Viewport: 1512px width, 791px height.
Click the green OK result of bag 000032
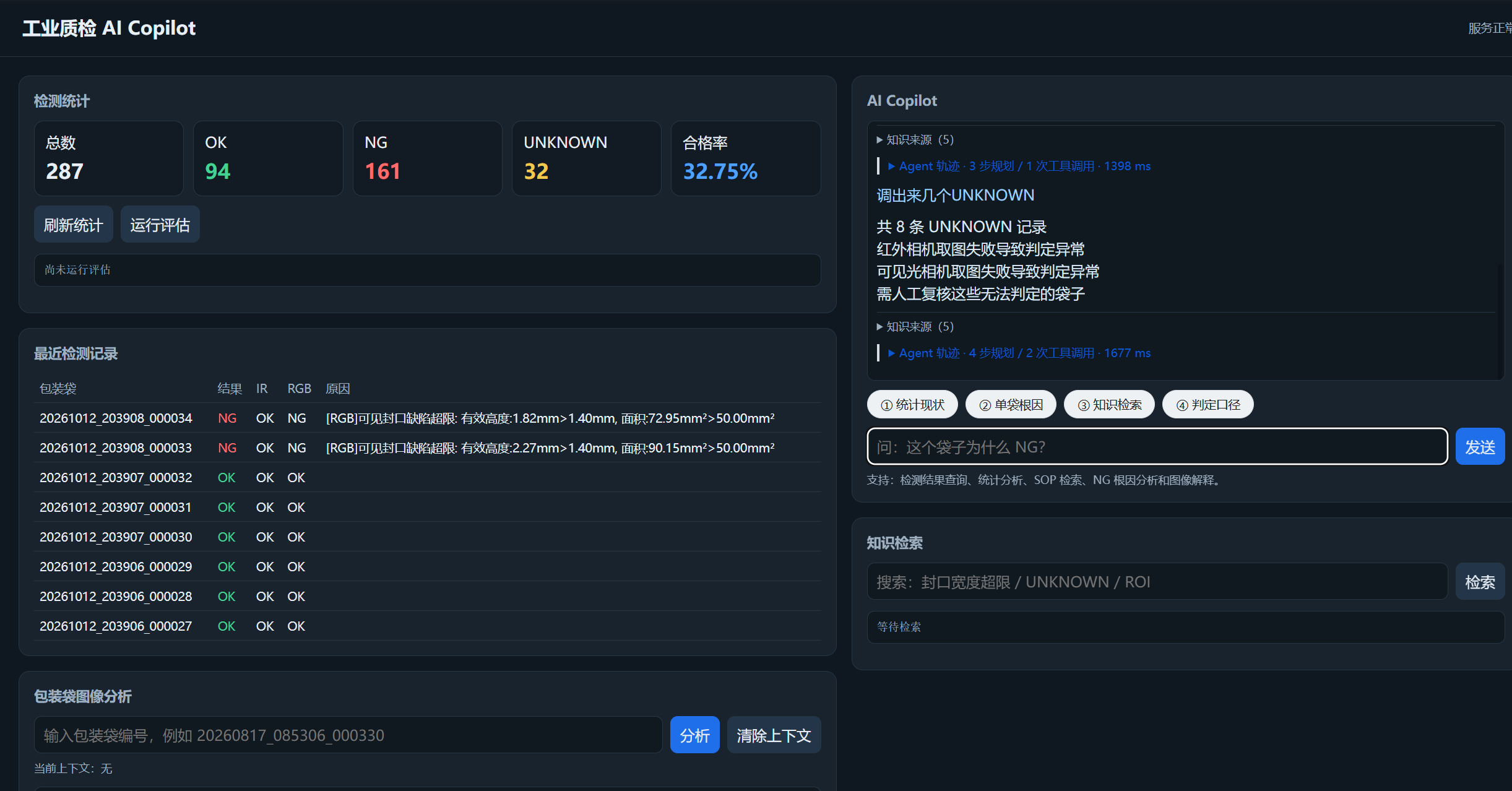[x=227, y=477]
